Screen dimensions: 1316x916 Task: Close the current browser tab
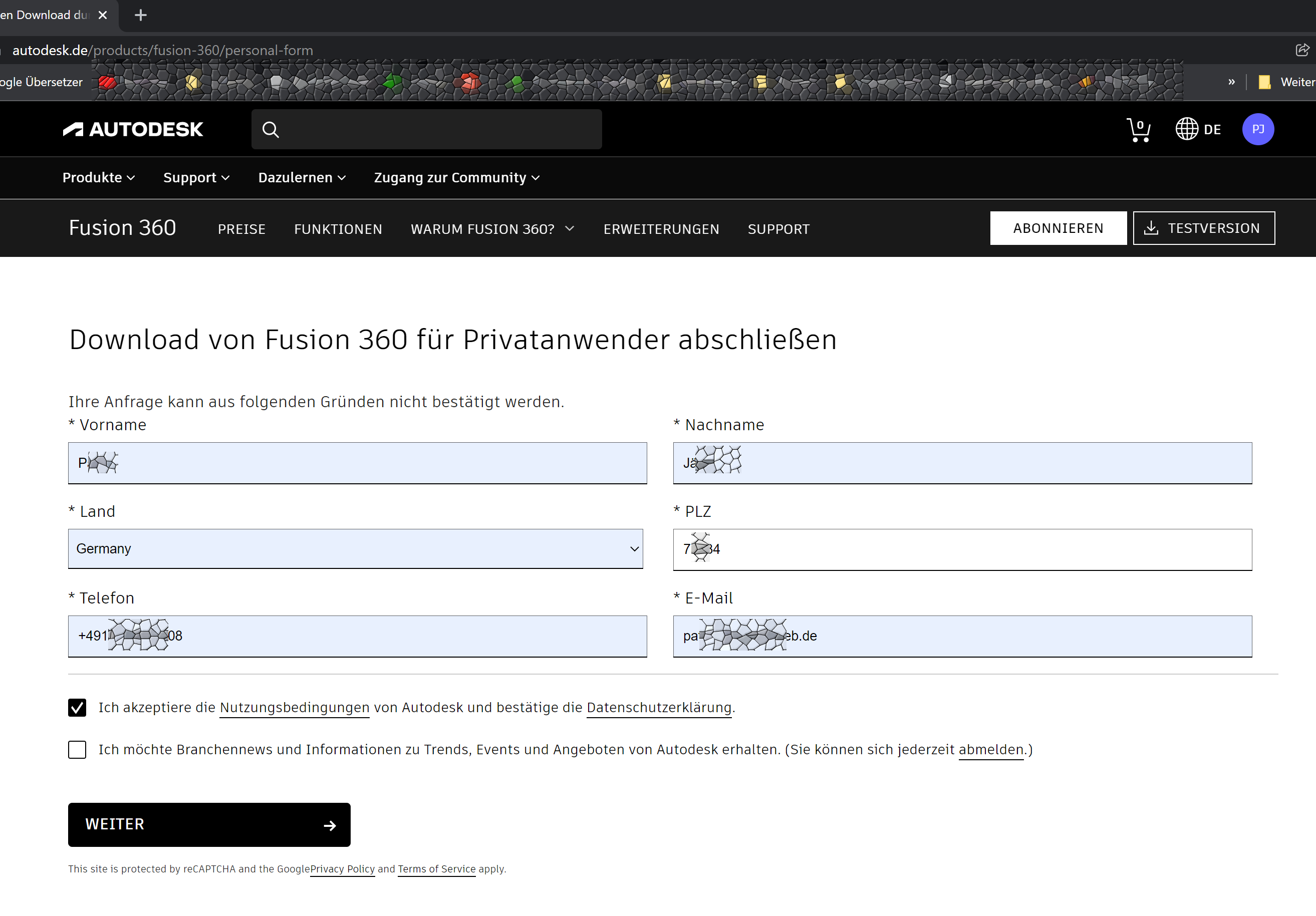coord(103,15)
